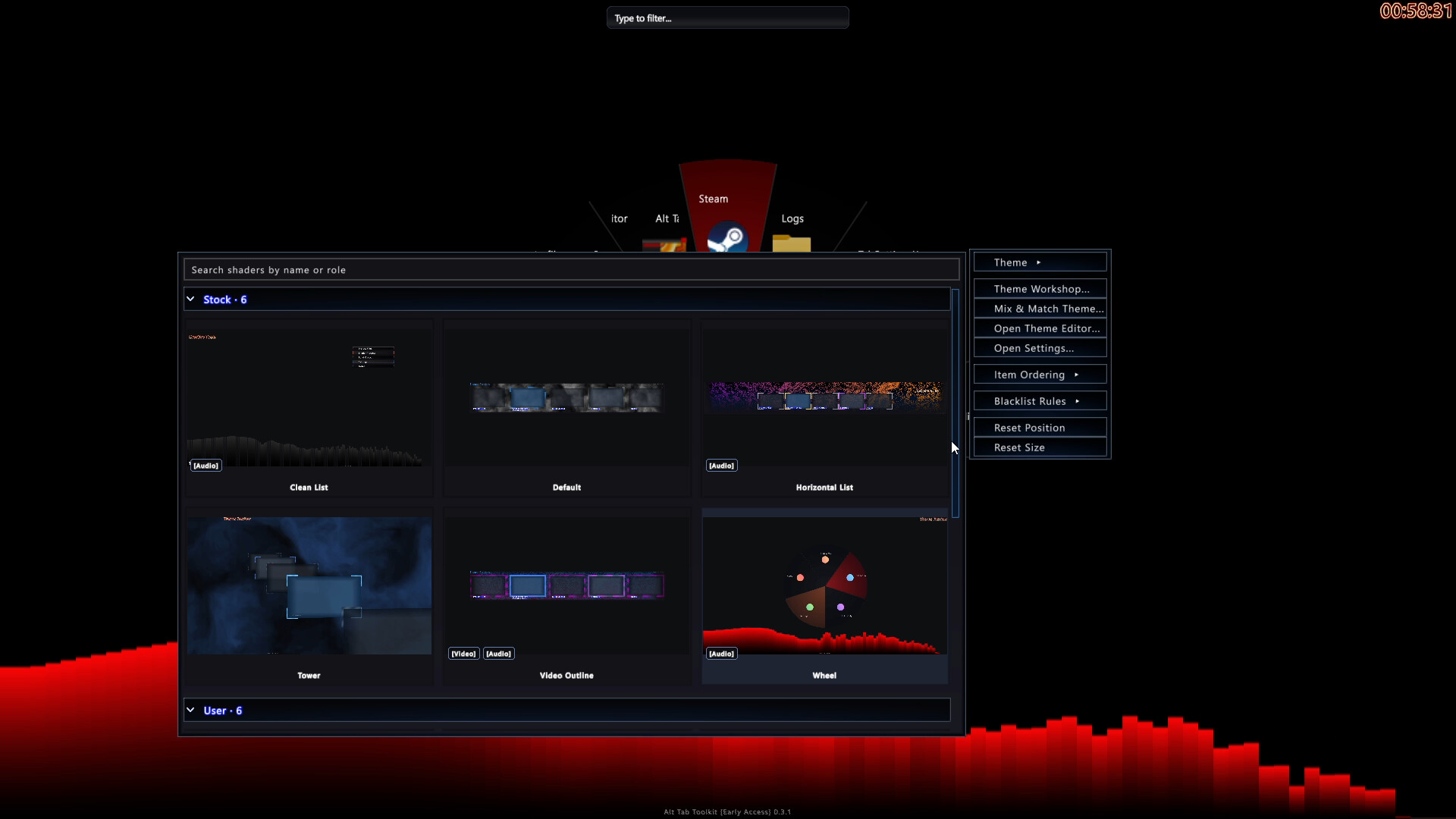Viewport: 1456px width, 819px height.
Task: Click the timer display 00:58:31
Action: point(1416,11)
